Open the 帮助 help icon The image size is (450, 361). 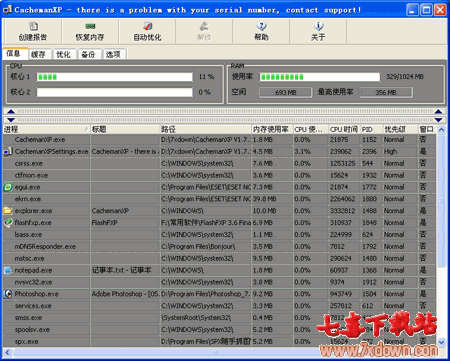click(261, 26)
